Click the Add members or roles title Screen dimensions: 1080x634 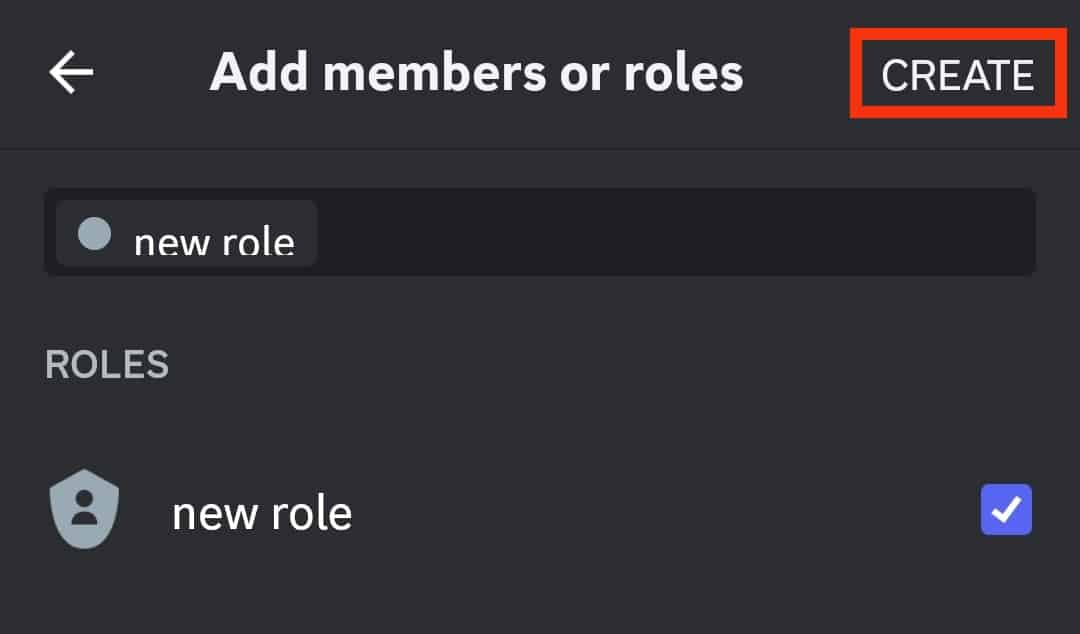(477, 72)
